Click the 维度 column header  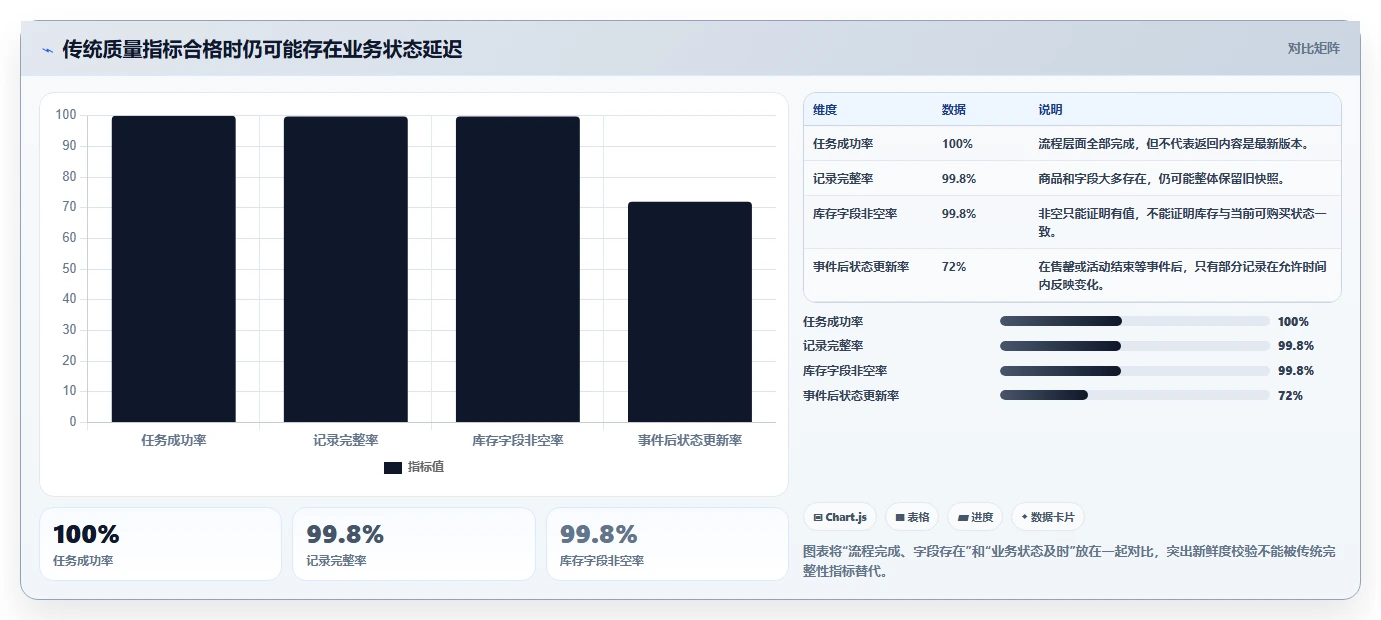pyautogui.click(x=825, y=110)
